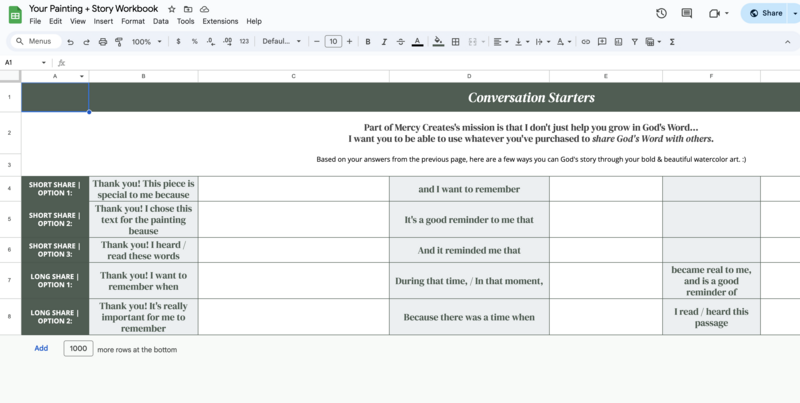Click the Add rows link
Image resolution: width=800 pixels, height=403 pixels.
[x=41, y=348]
